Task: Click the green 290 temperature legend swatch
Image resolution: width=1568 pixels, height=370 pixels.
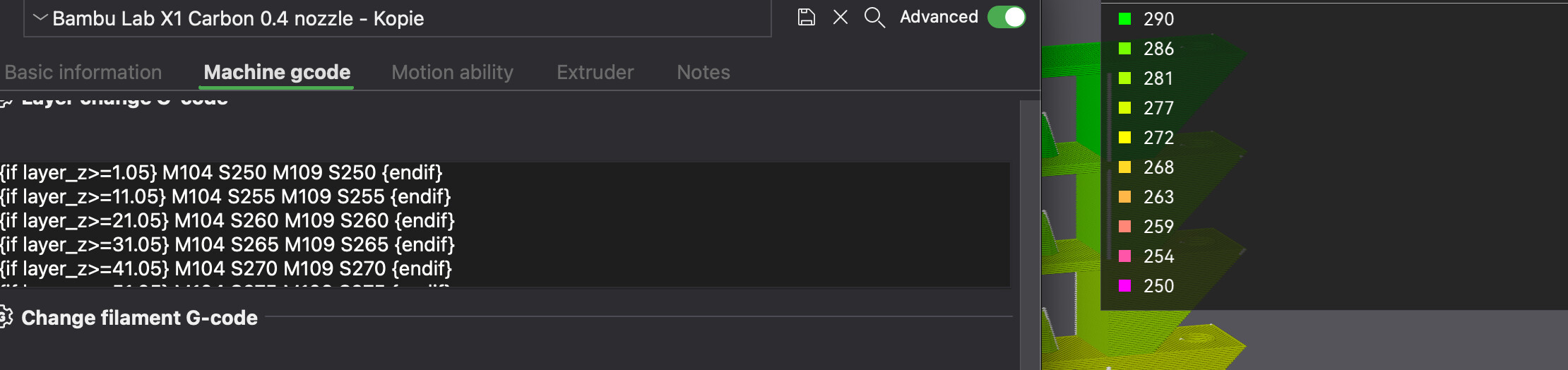Action: point(1125,19)
